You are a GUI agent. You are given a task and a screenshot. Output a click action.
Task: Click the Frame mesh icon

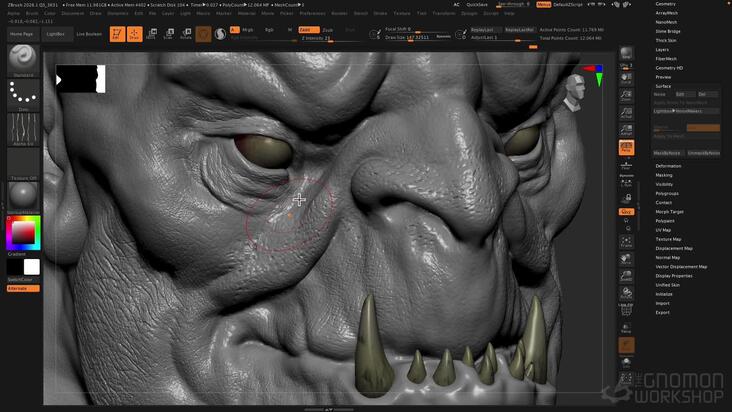click(x=626, y=242)
